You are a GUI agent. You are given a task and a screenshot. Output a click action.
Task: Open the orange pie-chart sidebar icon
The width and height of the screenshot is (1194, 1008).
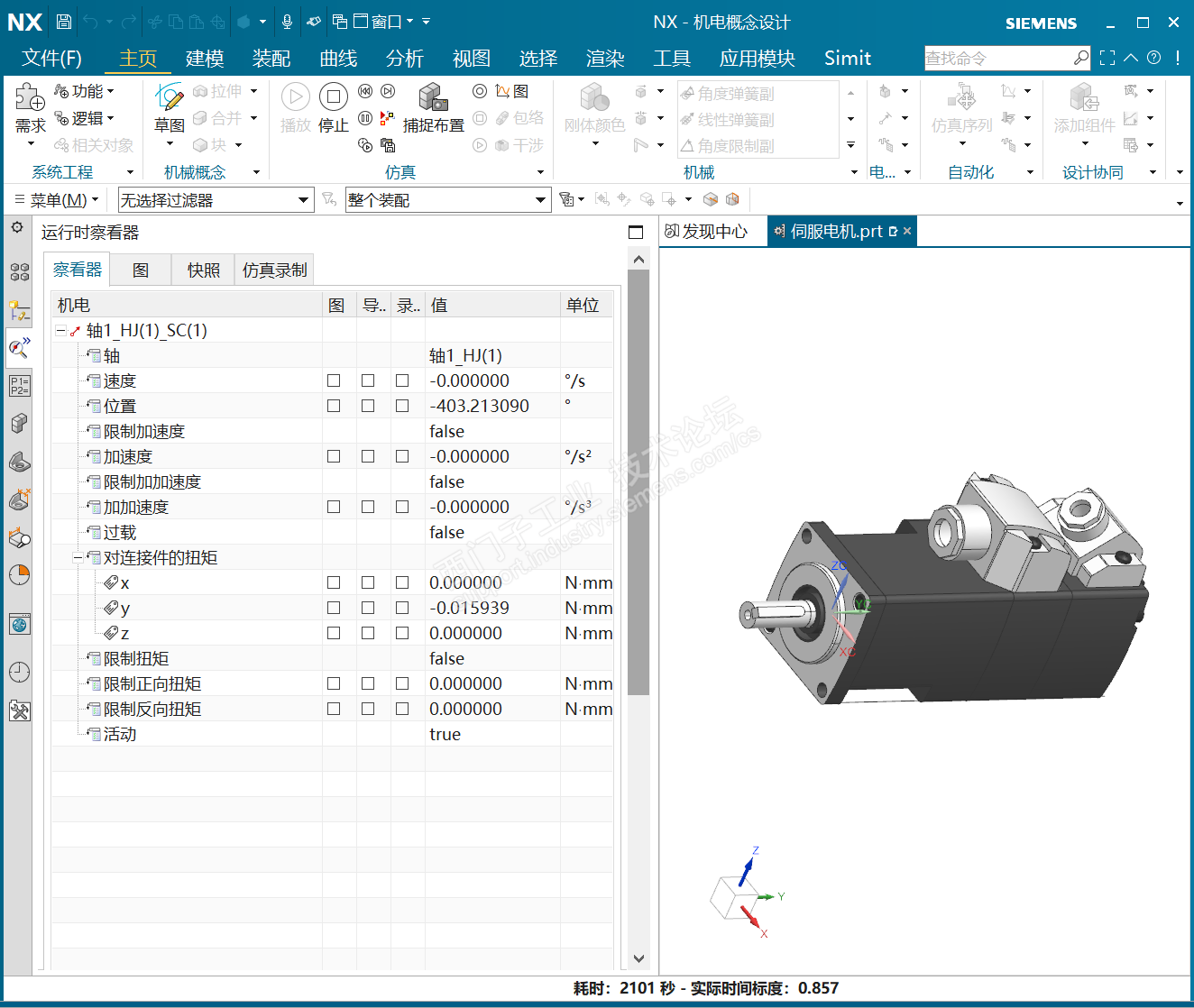19,574
